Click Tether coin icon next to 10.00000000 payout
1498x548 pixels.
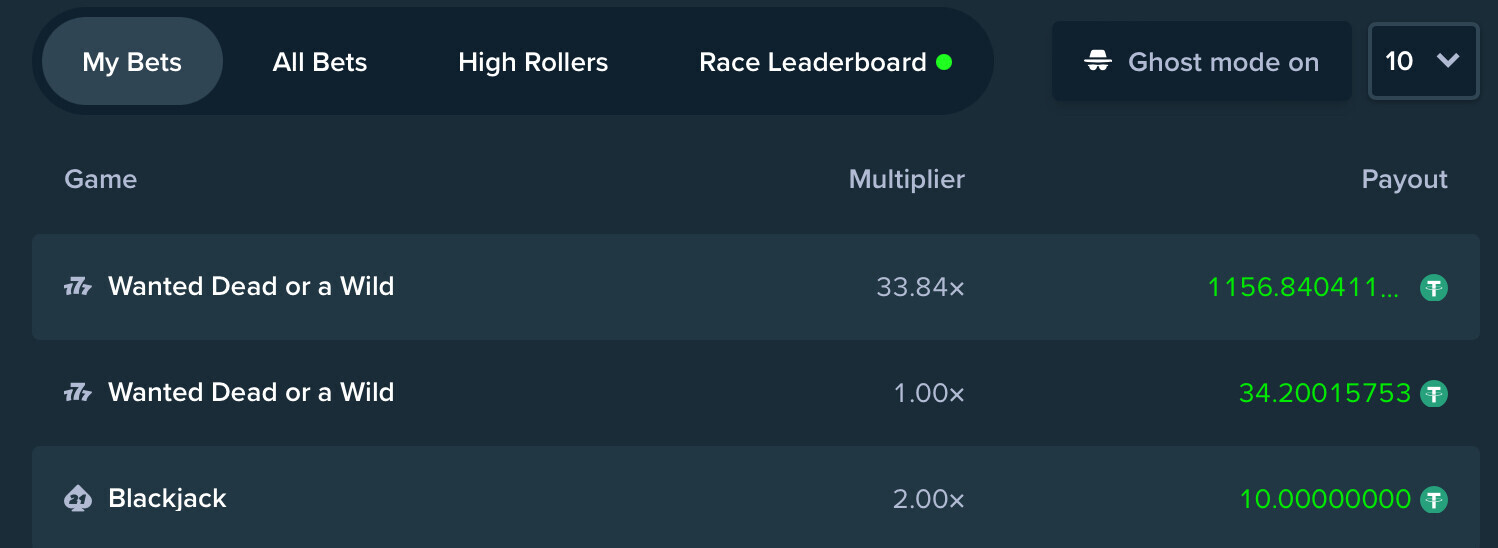tap(1434, 499)
